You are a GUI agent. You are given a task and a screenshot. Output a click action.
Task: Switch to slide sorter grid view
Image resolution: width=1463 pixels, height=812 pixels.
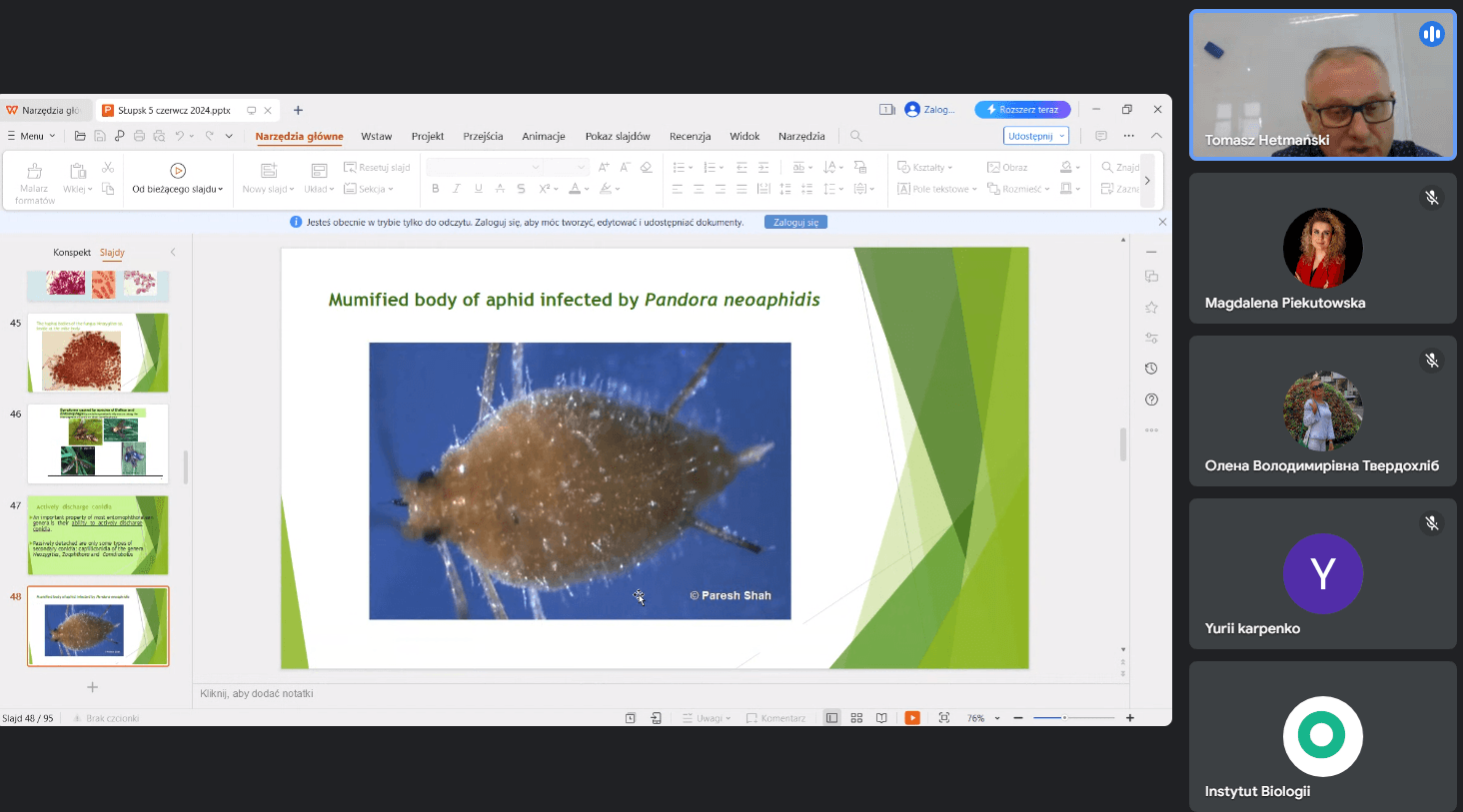coord(856,718)
